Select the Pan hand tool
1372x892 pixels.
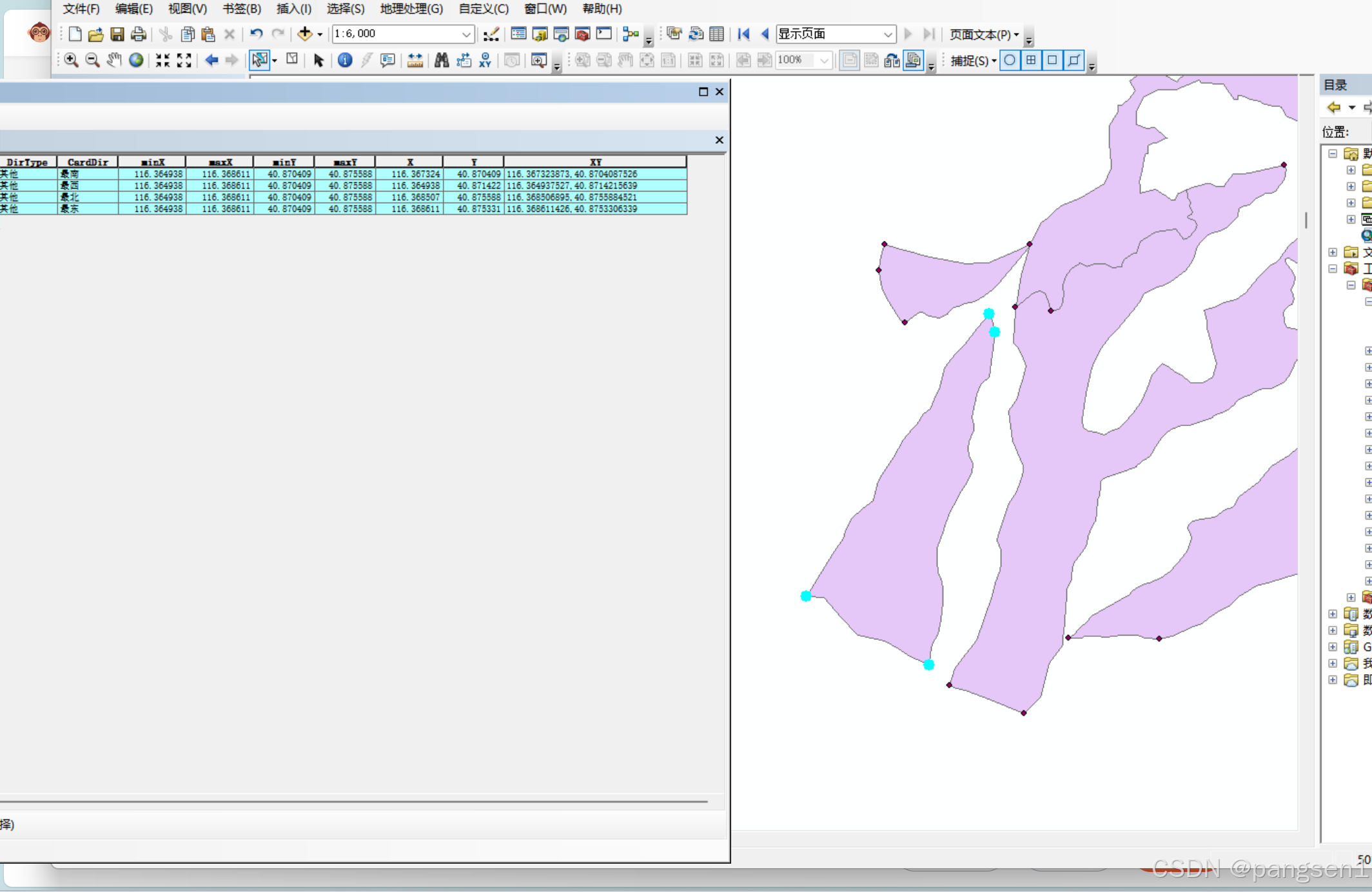pyautogui.click(x=114, y=60)
